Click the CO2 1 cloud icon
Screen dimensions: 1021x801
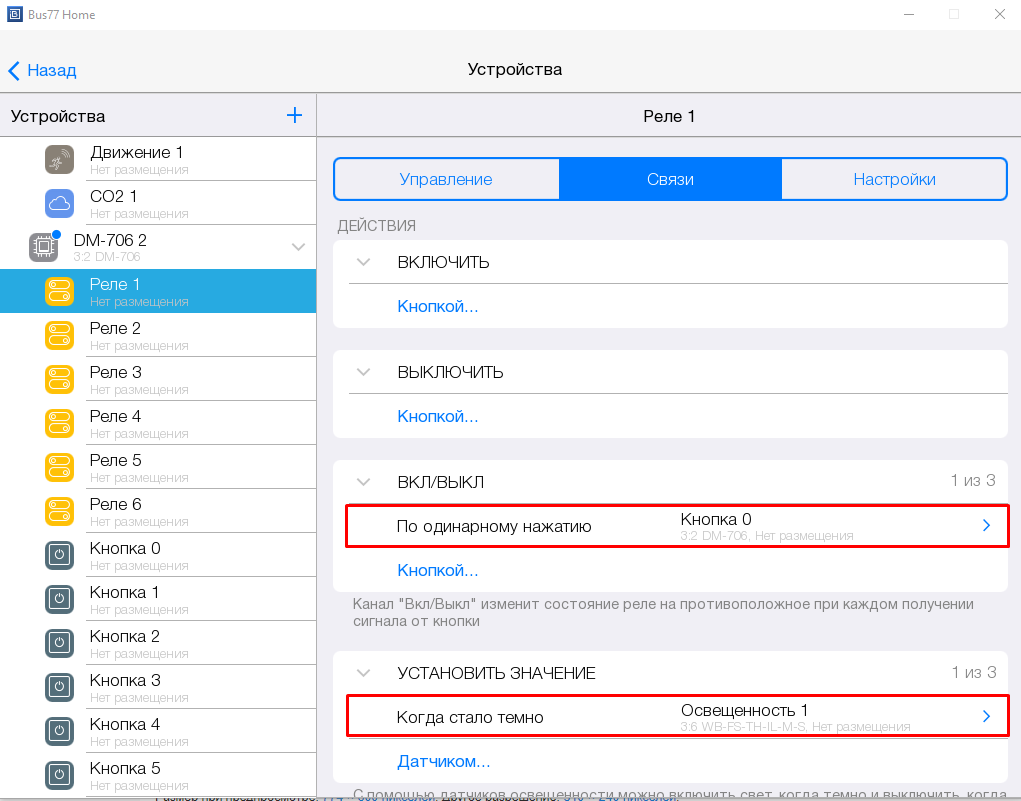click(x=60, y=204)
